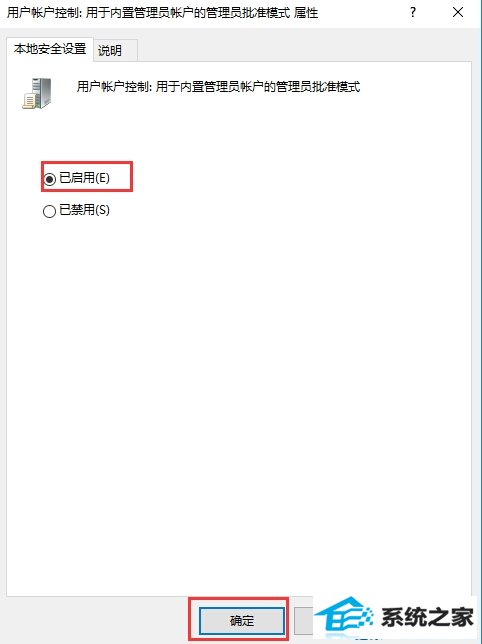The height and width of the screenshot is (644, 482).
Task: Click the question mark help icon
Action: (x=413, y=12)
